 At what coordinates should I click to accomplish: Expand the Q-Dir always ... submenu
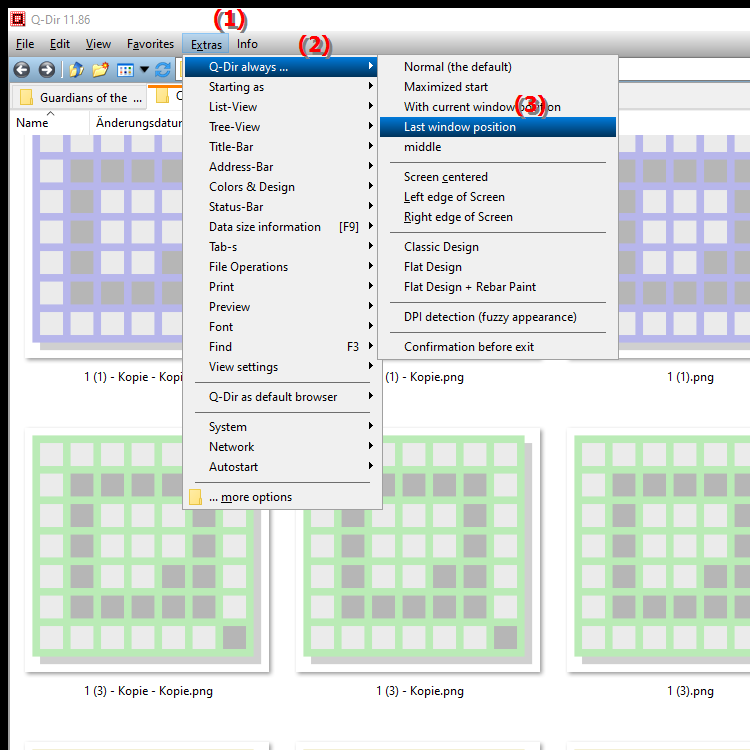pos(281,67)
